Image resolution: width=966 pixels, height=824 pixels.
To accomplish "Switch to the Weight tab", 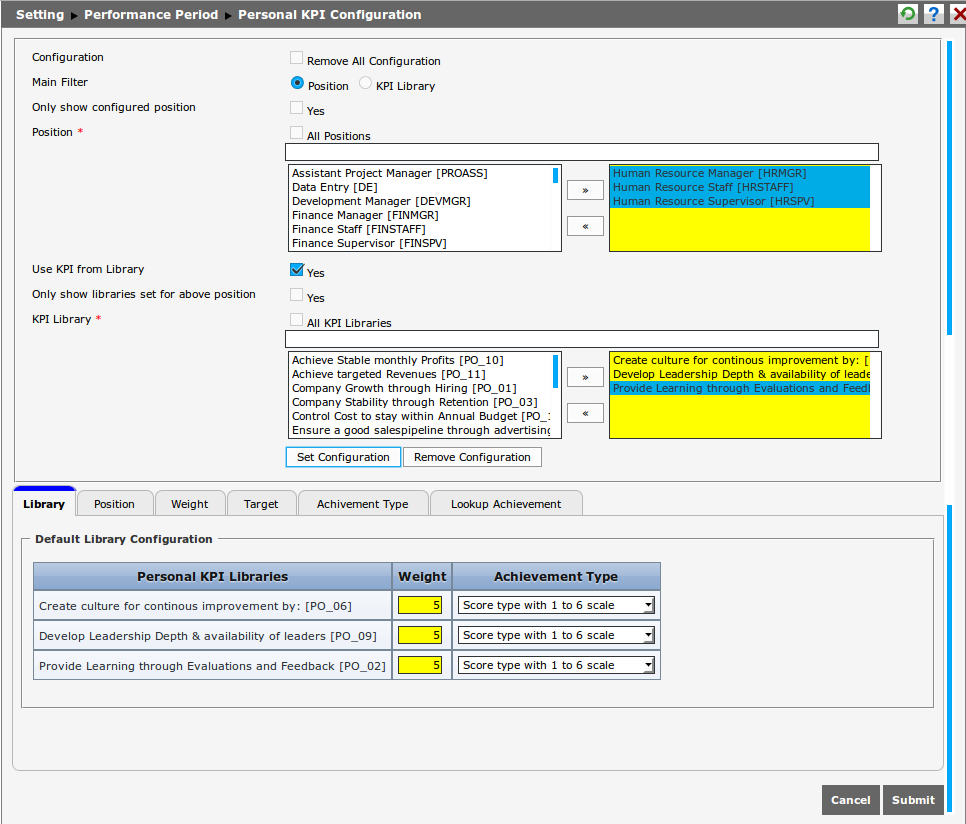I will (x=190, y=504).
